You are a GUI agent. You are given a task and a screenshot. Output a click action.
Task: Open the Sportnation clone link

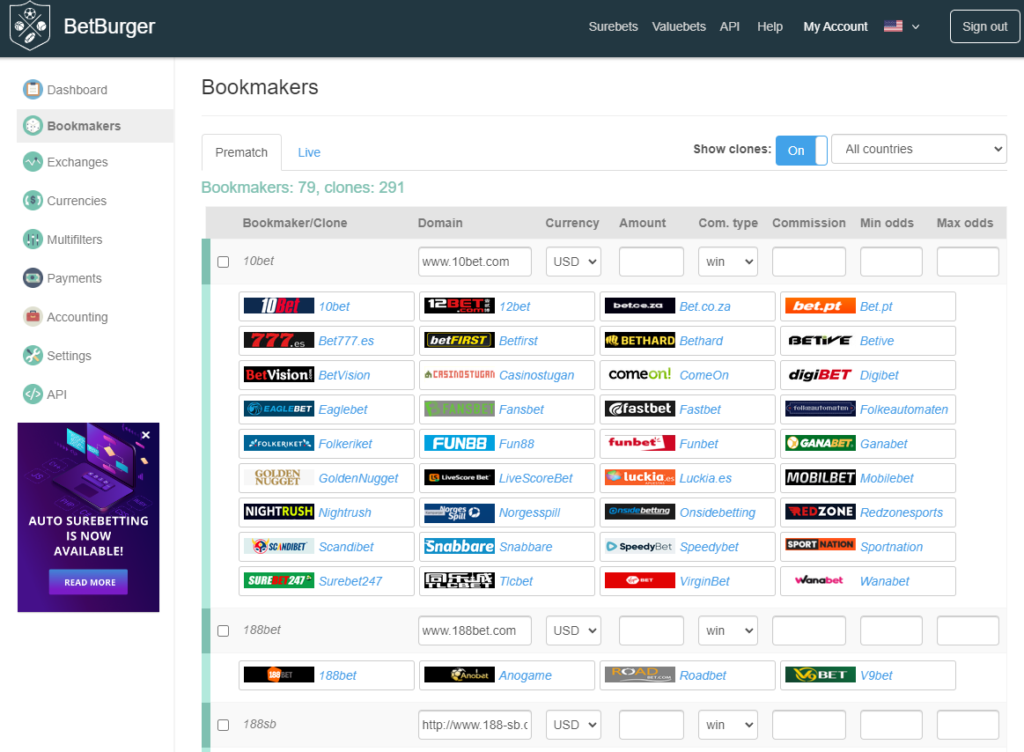(891, 547)
